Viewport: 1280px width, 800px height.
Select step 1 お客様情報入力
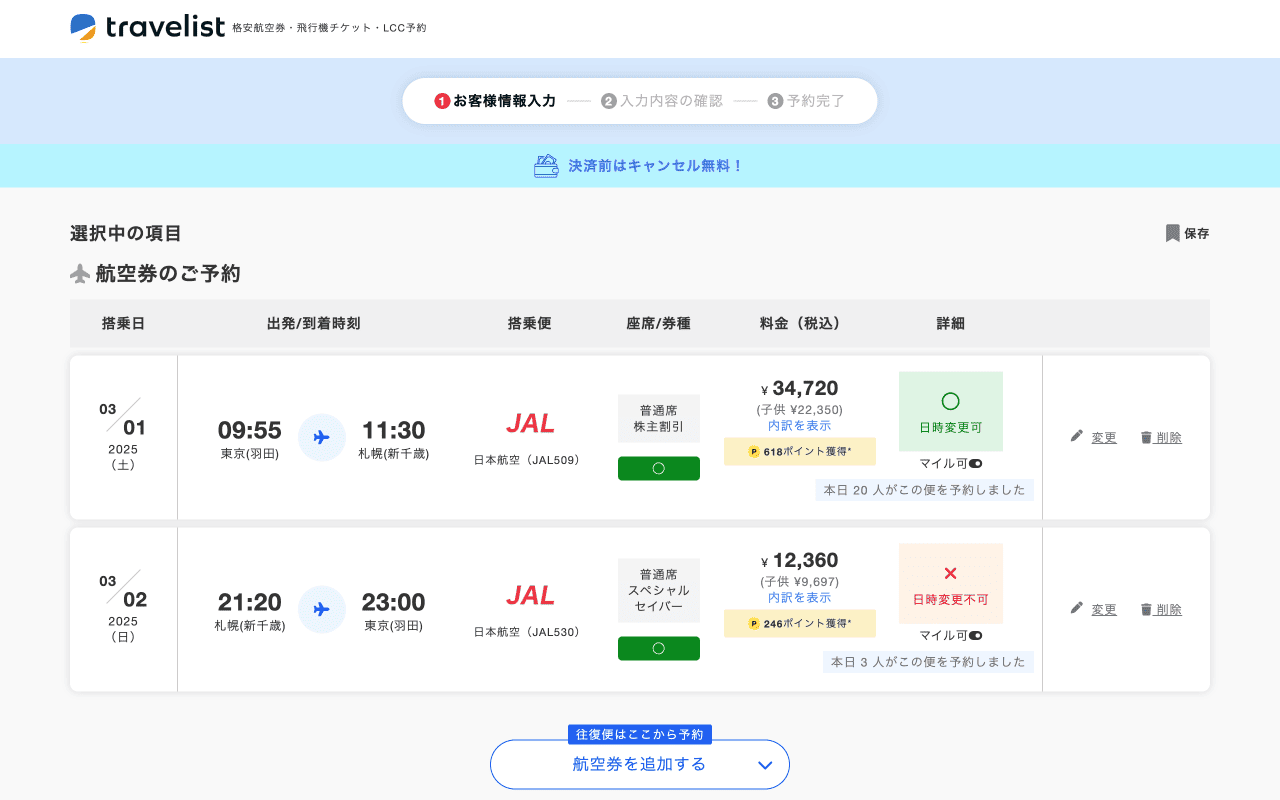pos(495,101)
